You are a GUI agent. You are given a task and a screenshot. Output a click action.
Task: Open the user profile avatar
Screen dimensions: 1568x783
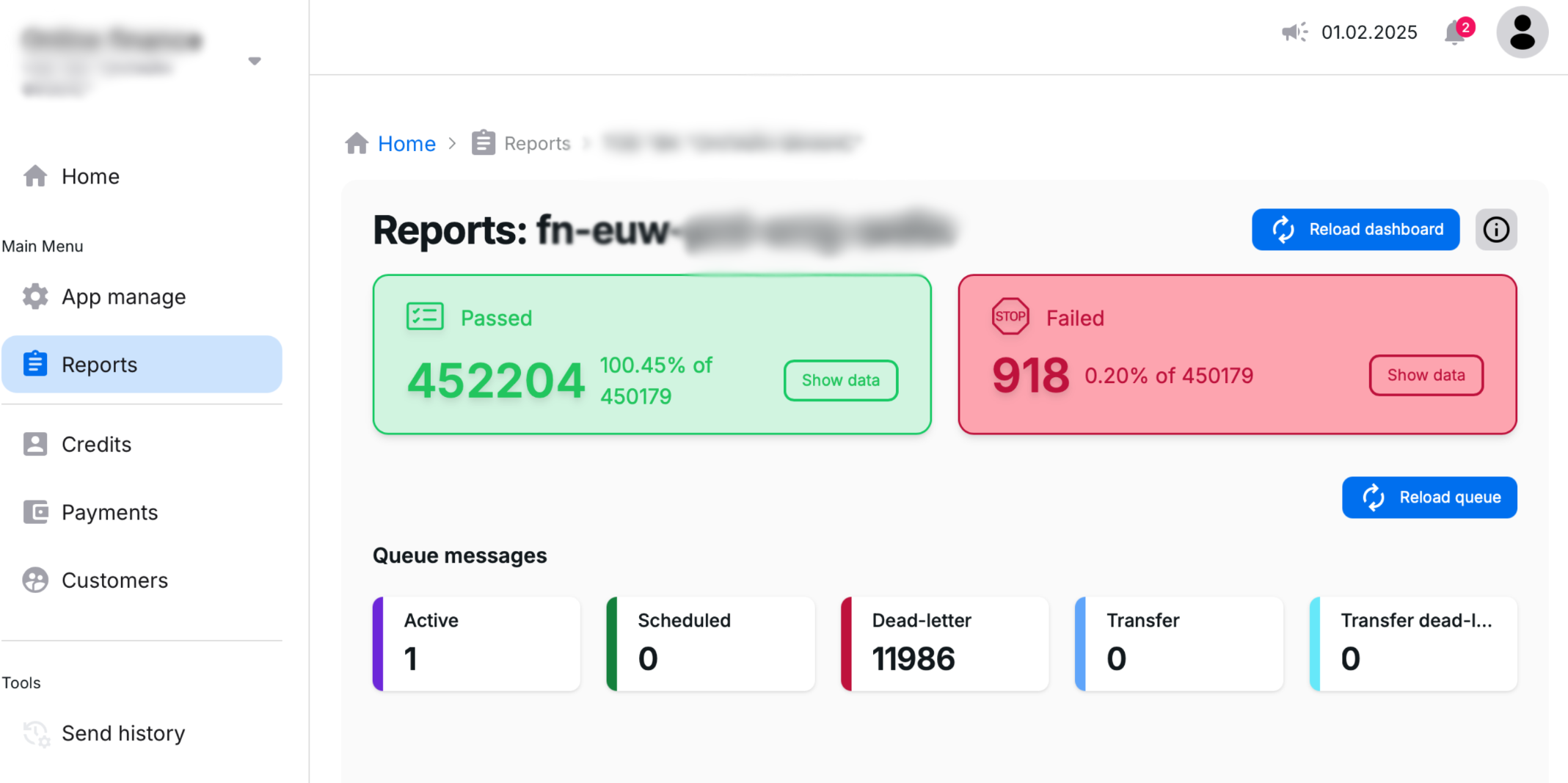(1523, 32)
